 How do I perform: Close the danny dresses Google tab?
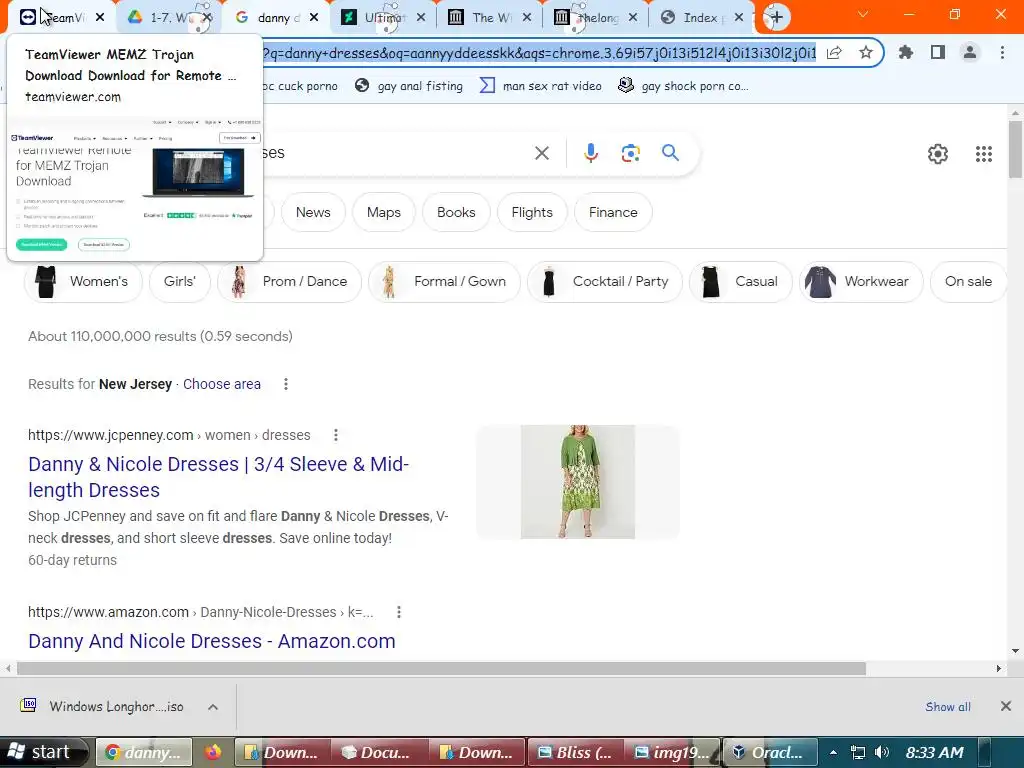(x=314, y=18)
